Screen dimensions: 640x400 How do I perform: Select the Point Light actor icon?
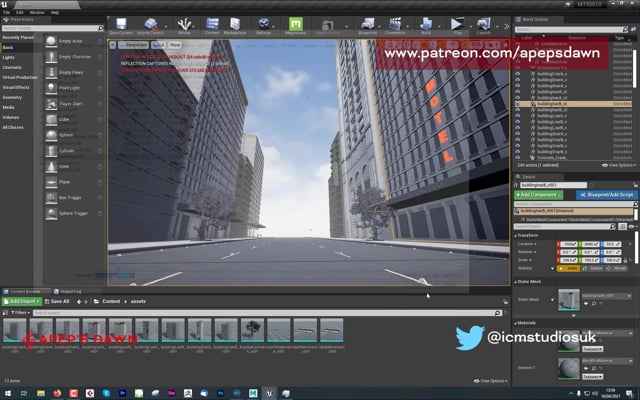pos(51,88)
